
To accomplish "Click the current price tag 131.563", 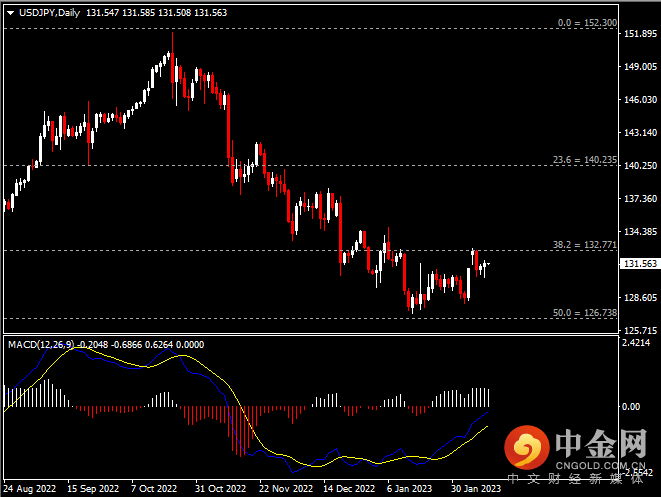I will coord(639,264).
